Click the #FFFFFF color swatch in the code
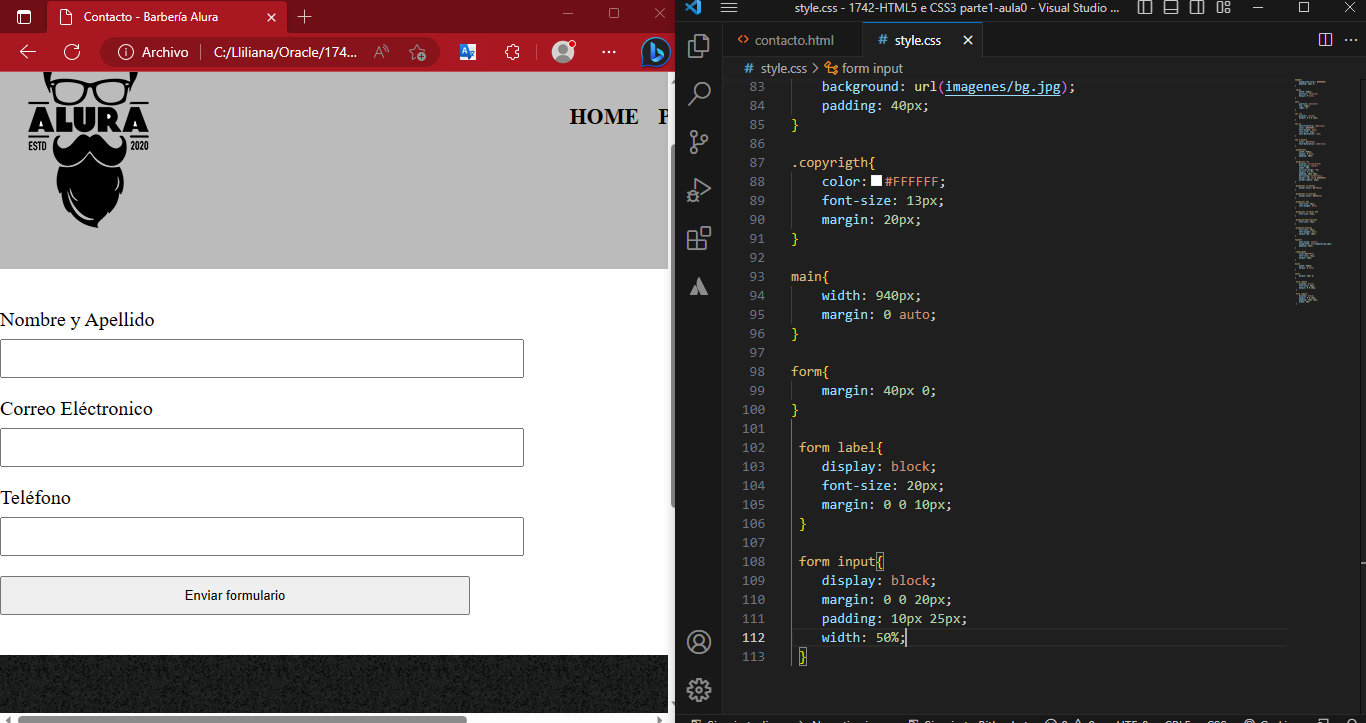1366x723 pixels. [876, 181]
